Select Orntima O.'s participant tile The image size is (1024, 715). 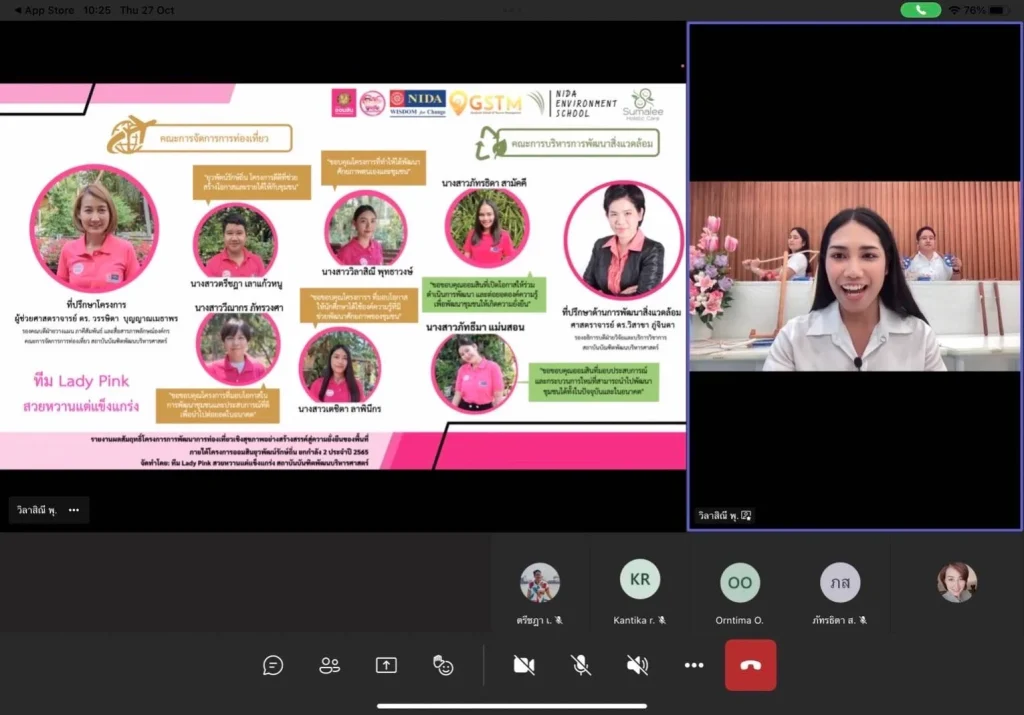[740, 590]
